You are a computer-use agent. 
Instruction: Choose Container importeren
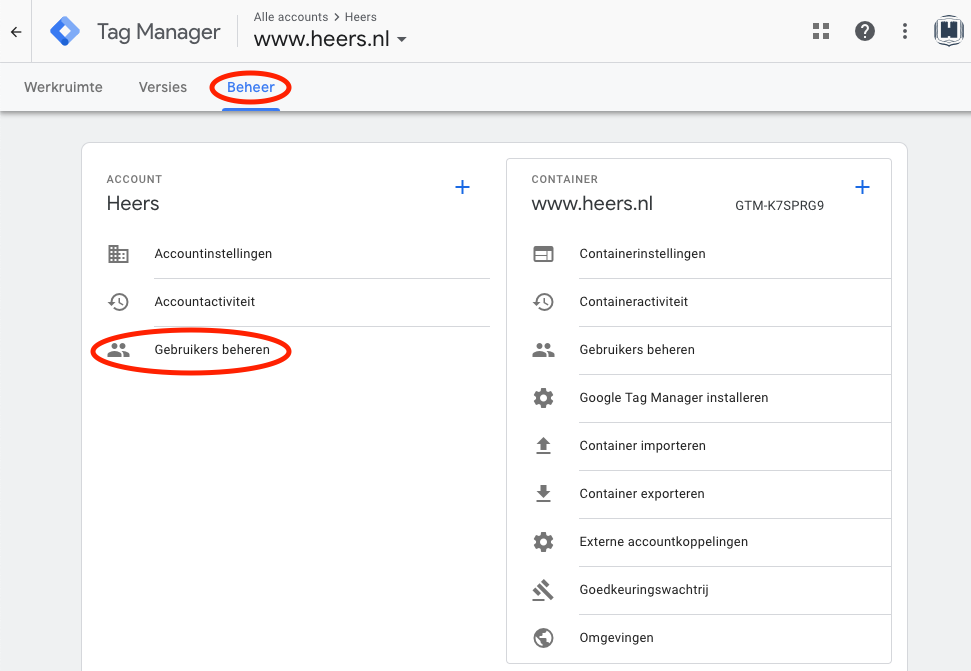pos(642,446)
